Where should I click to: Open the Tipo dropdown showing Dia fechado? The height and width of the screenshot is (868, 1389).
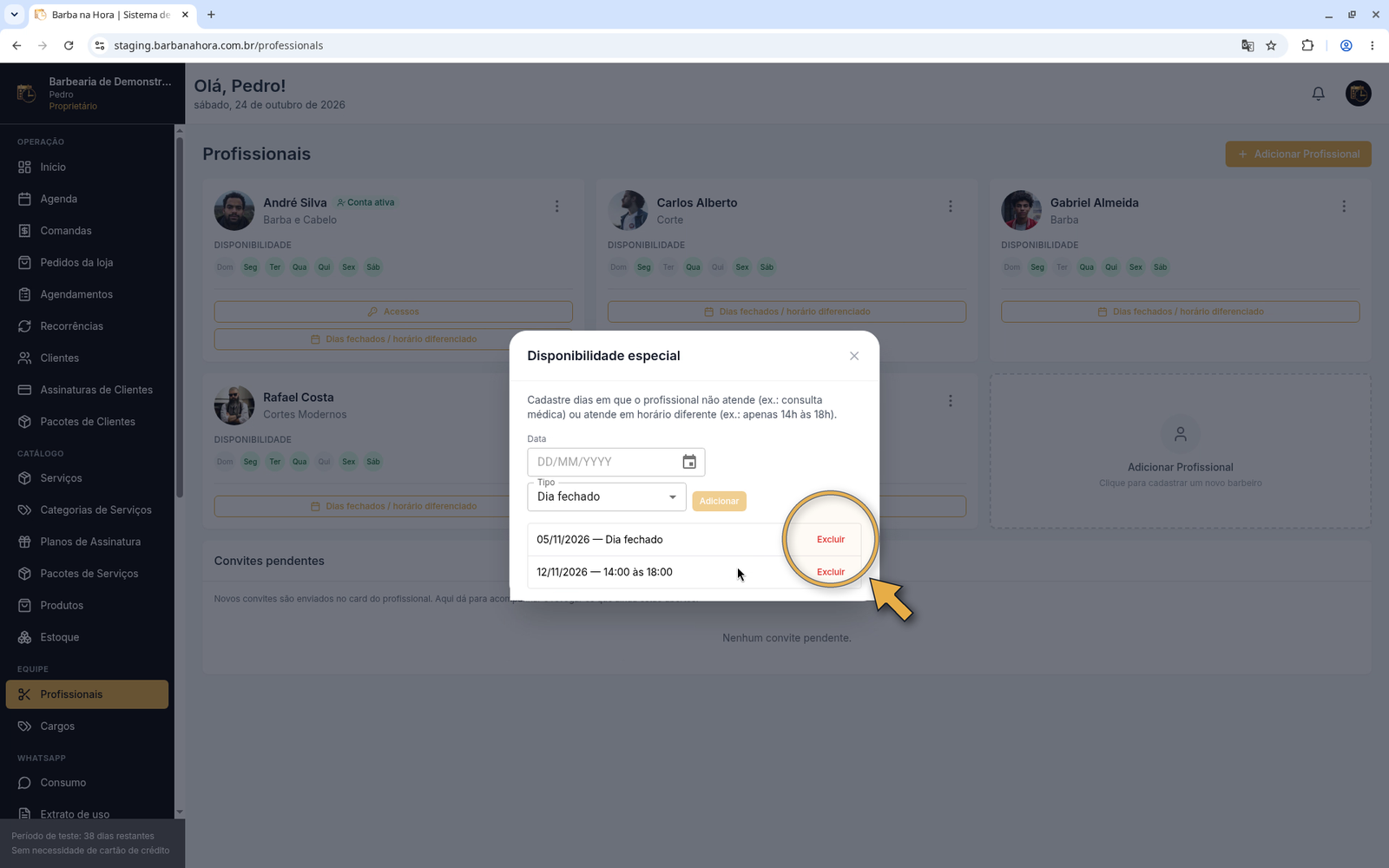click(x=607, y=496)
